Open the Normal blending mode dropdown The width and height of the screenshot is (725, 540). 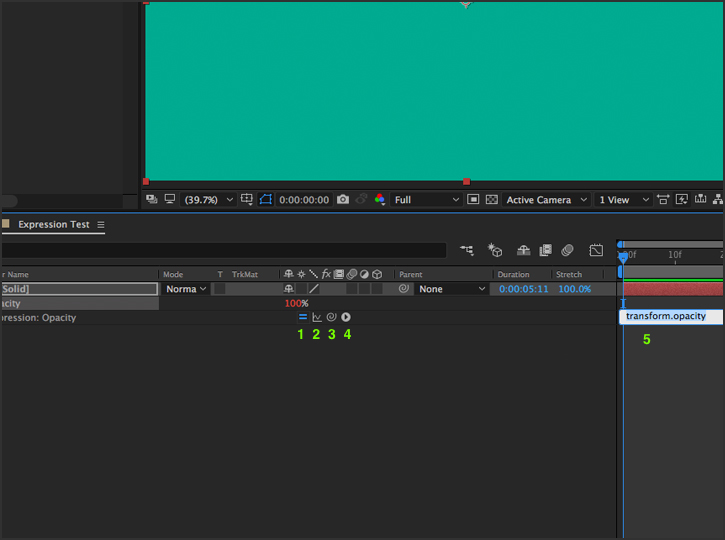(x=185, y=289)
